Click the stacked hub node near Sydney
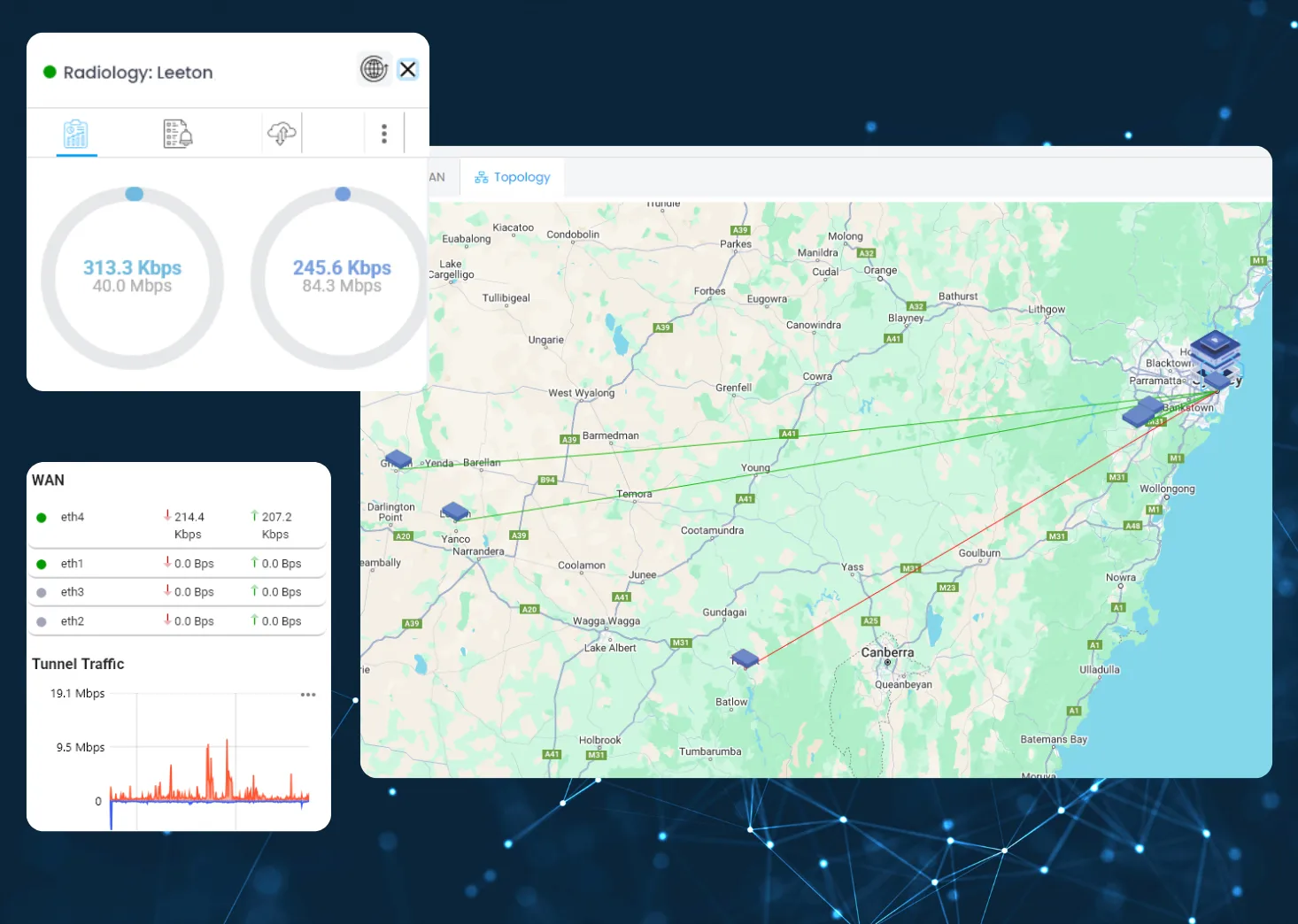 [1215, 350]
